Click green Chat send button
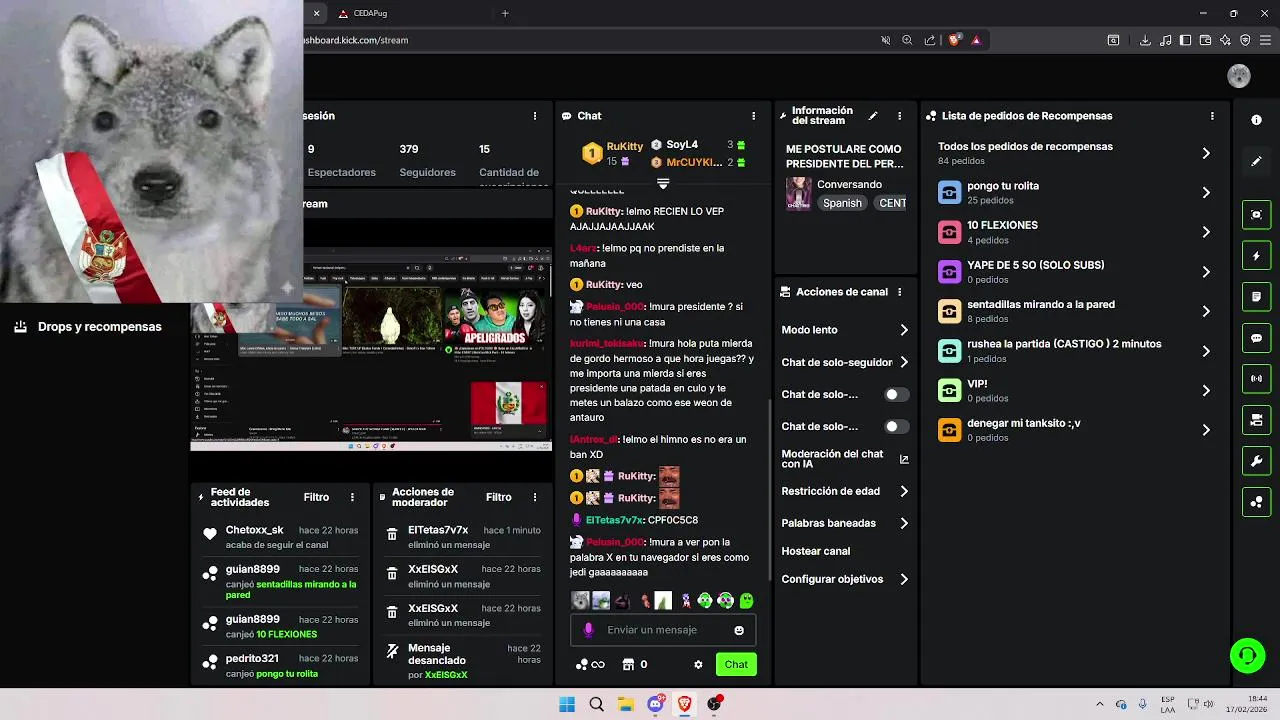 point(736,664)
